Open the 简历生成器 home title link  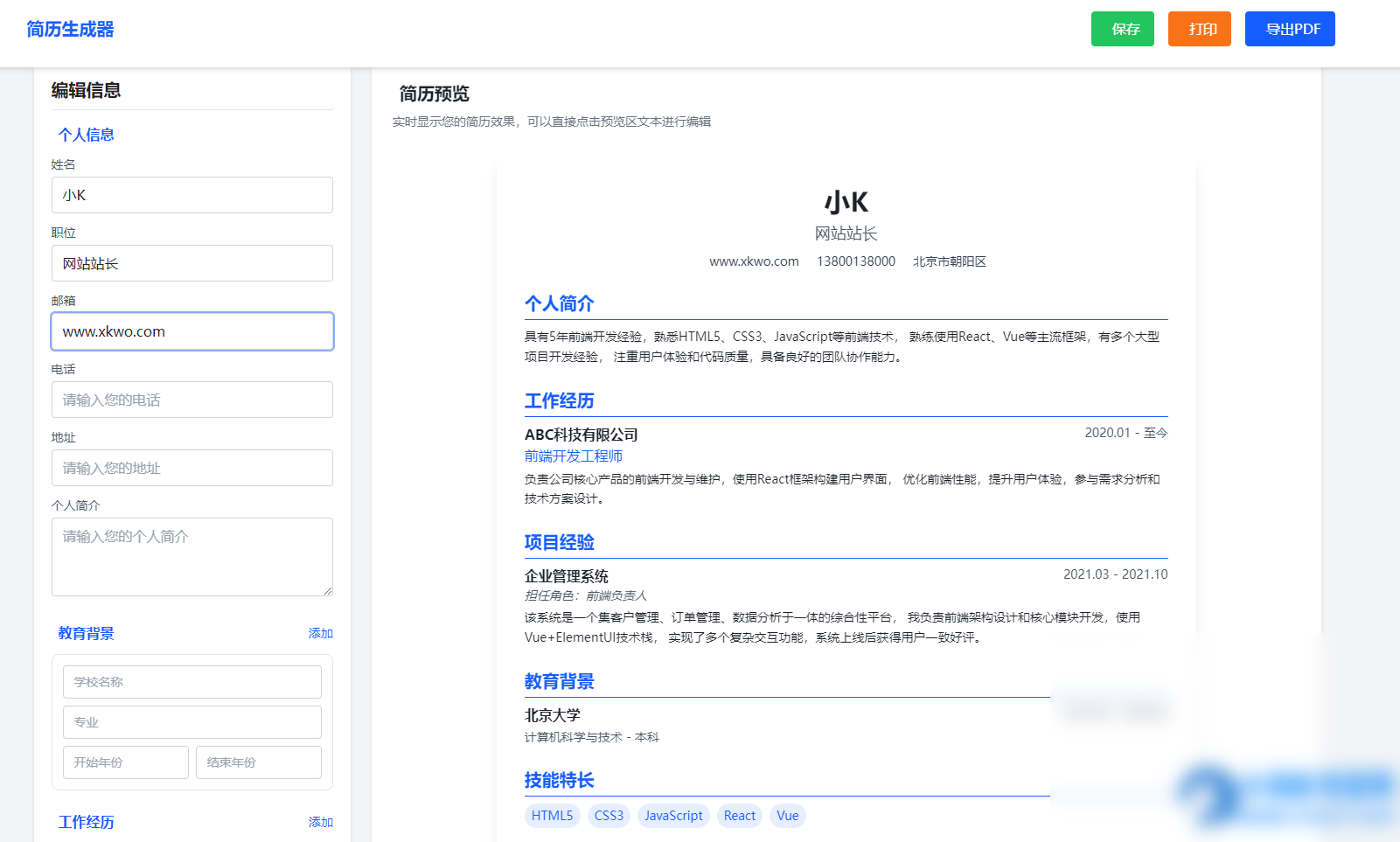pyautogui.click(x=70, y=29)
